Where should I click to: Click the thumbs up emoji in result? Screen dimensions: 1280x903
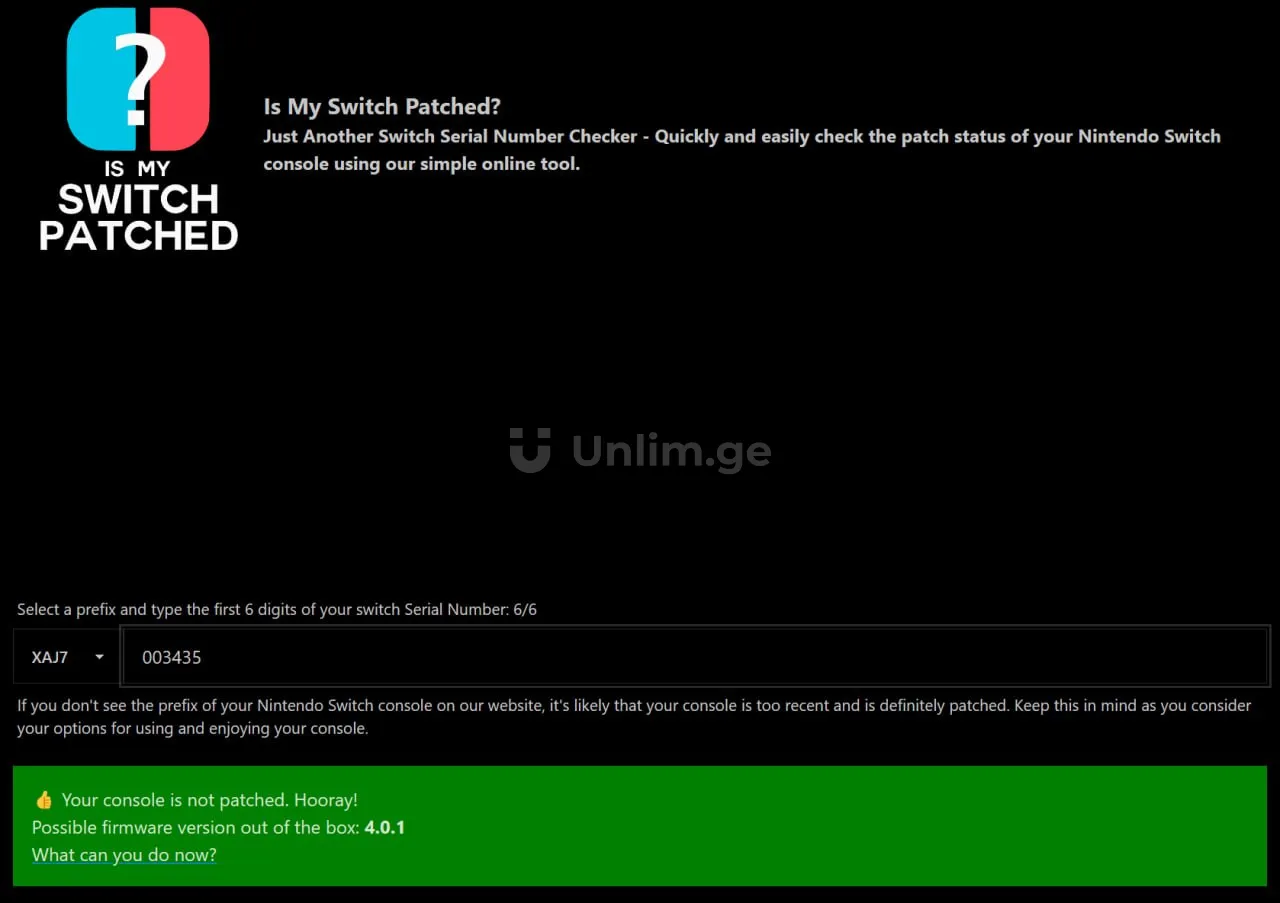coord(43,800)
